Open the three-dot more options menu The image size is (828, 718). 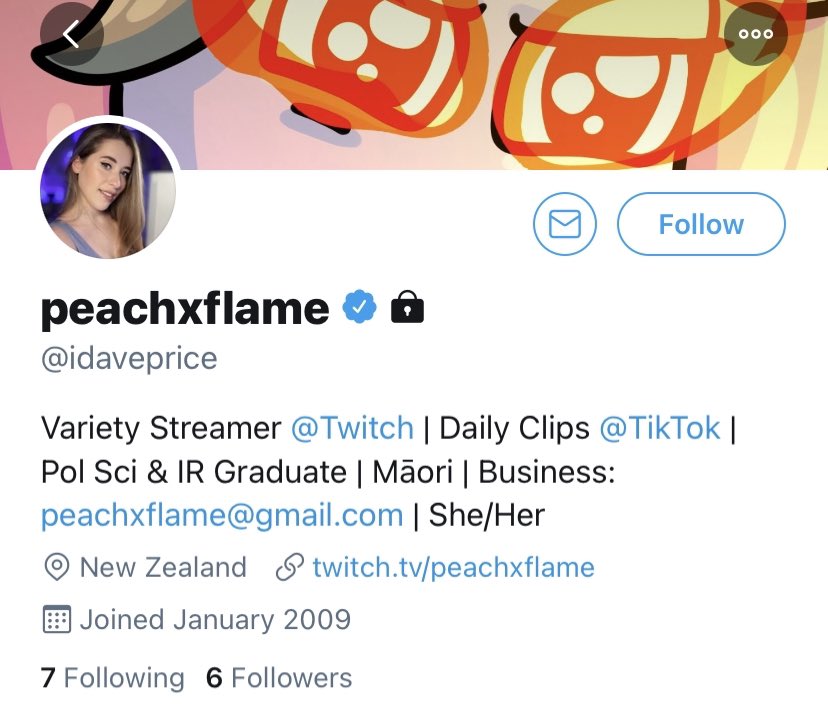coord(755,34)
